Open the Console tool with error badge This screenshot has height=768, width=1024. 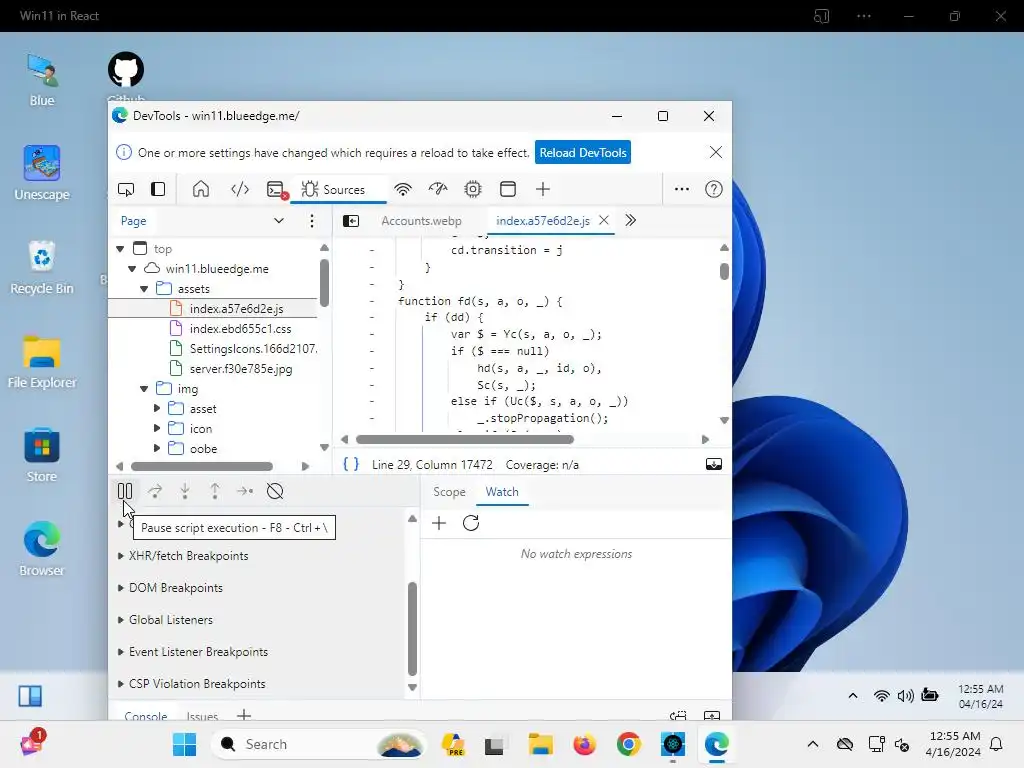[x=278, y=190]
